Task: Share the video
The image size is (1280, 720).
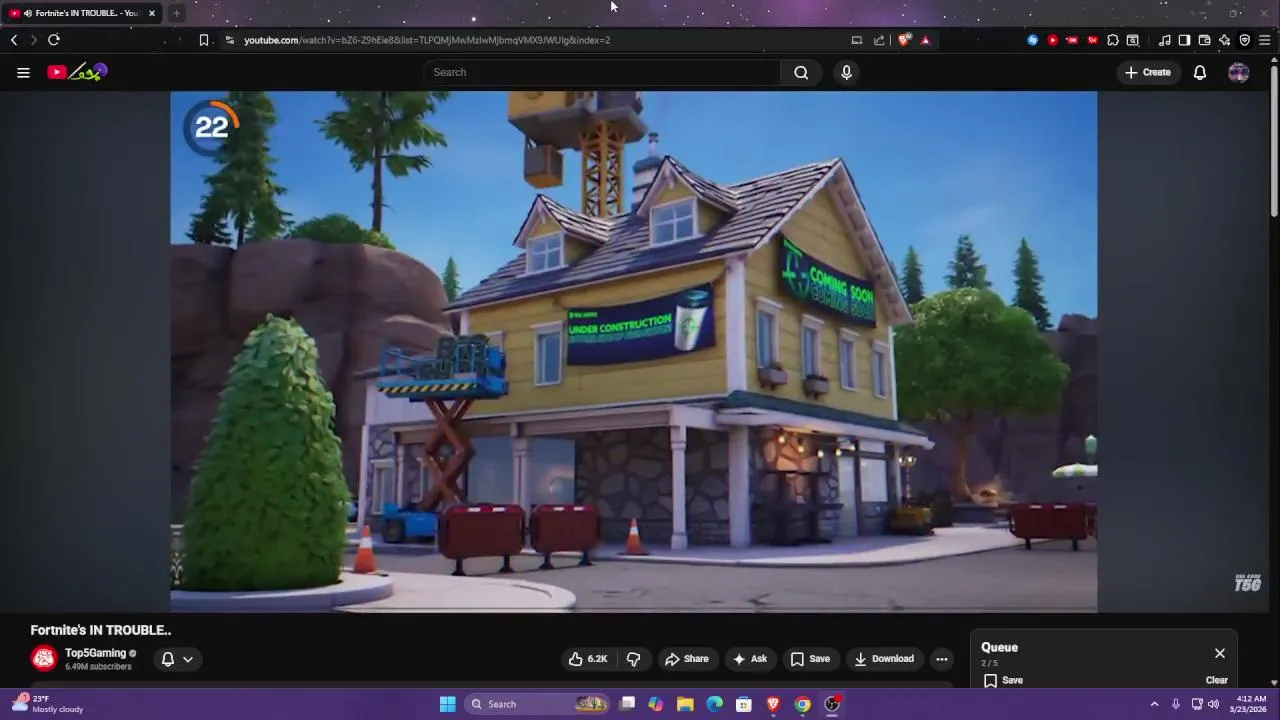Action: coord(687,659)
